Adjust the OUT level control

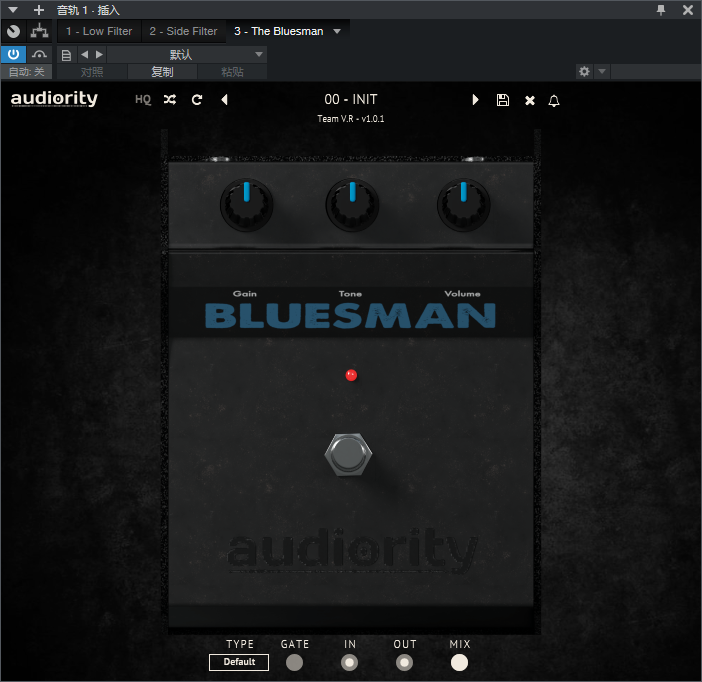click(404, 662)
